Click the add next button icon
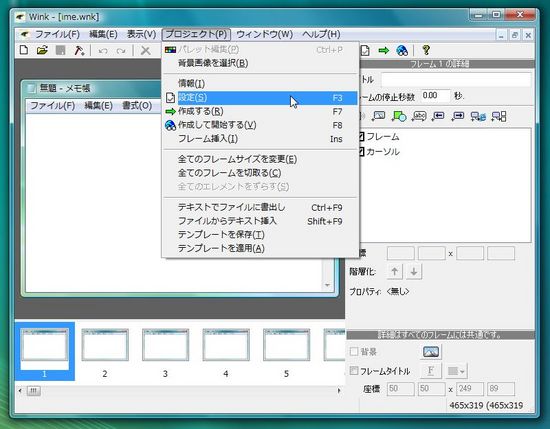The image size is (550, 429). pyautogui.click(x=458, y=116)
